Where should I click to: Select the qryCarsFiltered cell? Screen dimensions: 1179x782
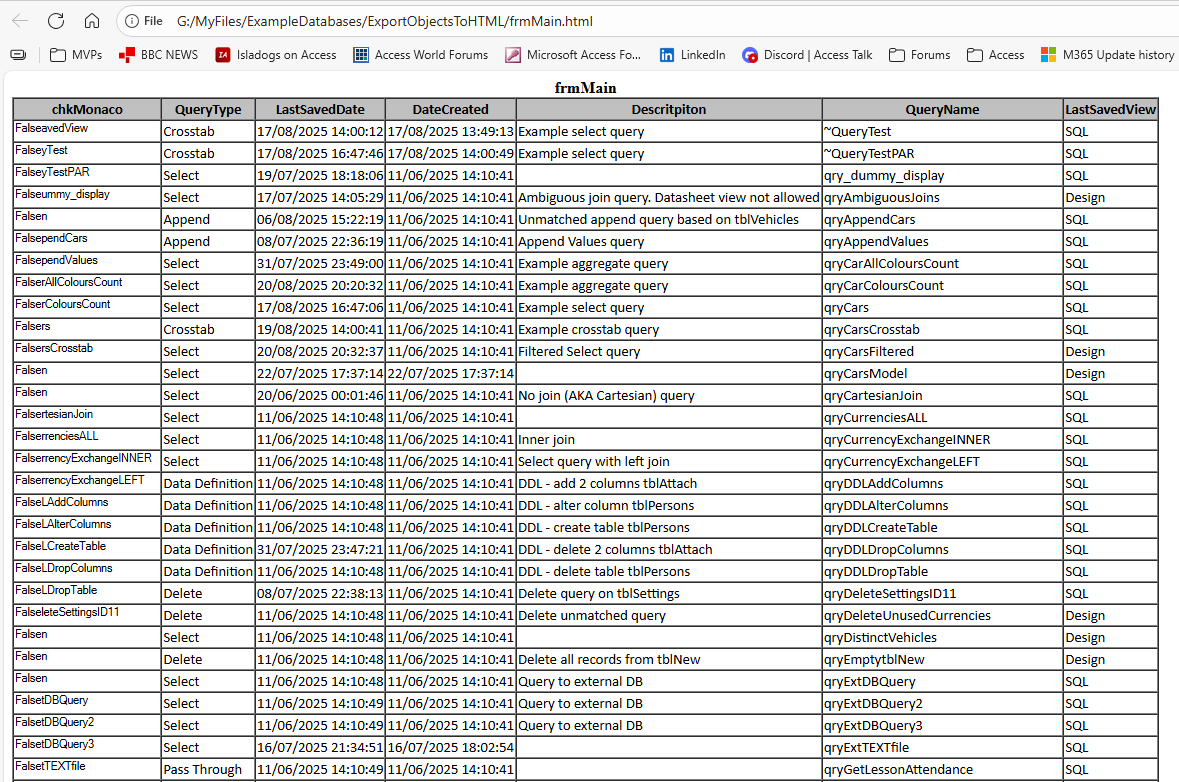(x=942, y=351)
